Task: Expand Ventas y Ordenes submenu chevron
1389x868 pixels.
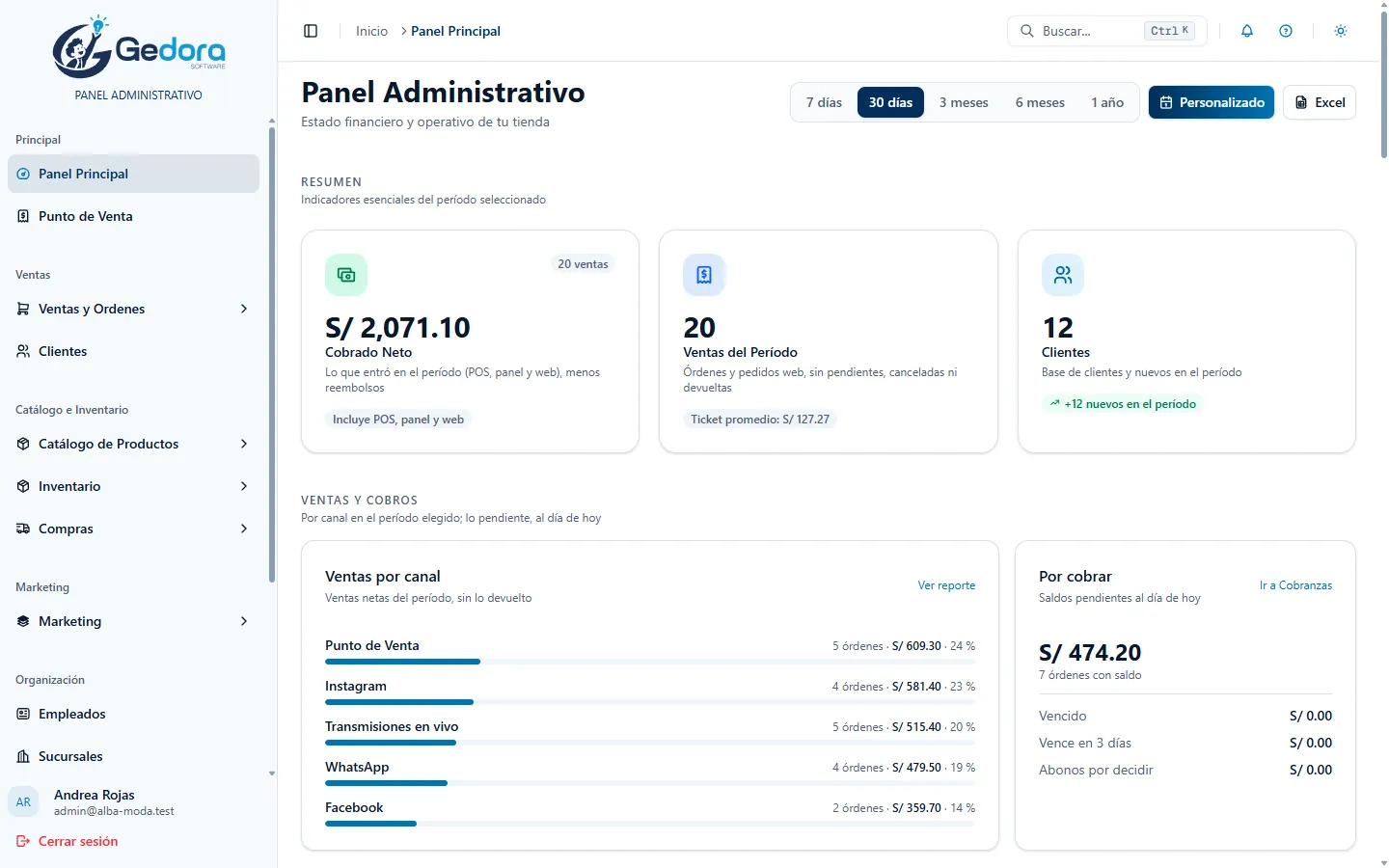Action: [x=244, y=309]
